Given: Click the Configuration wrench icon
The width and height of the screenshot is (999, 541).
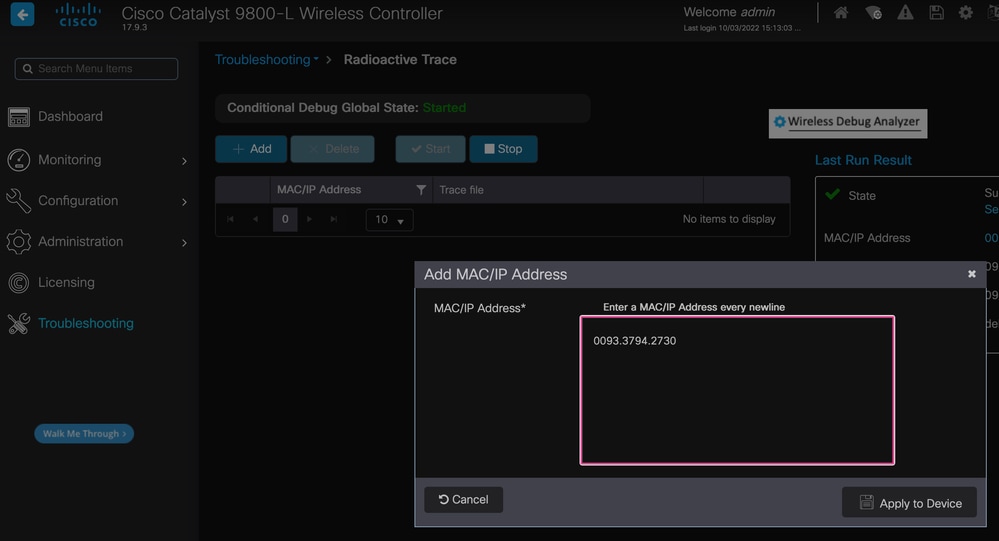Looking at the screenshot, I should (18, 201).
